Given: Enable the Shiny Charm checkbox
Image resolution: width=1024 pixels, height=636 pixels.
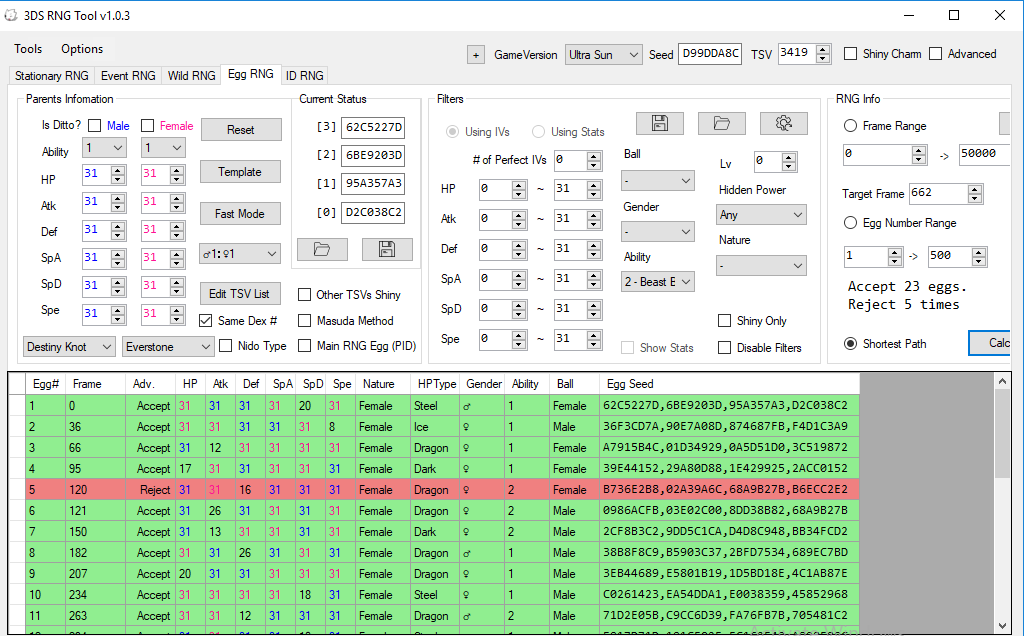Looking at the screenshot, I should click(x=851, y=54).
